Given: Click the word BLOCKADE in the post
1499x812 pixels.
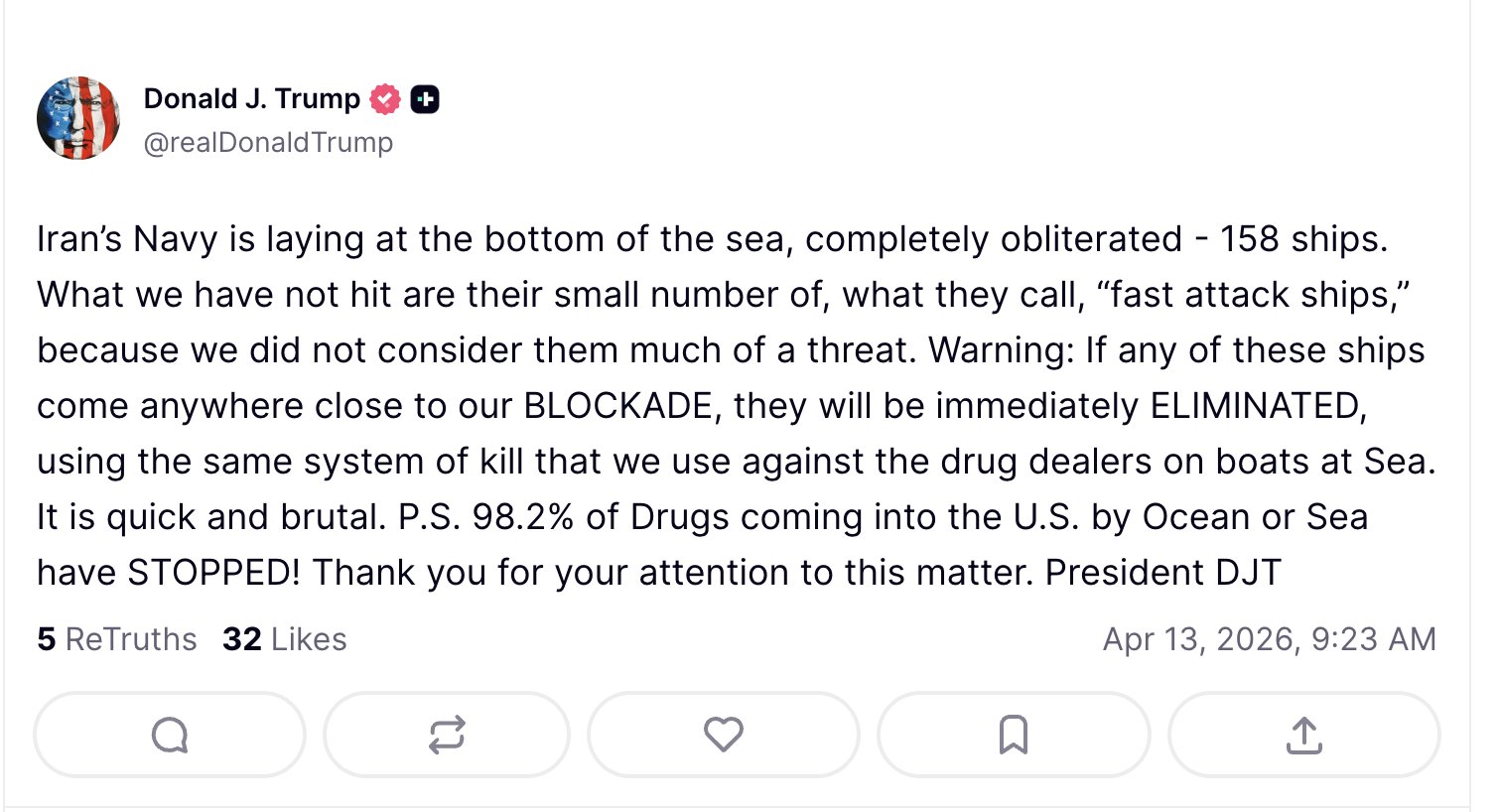Looking at the screenshot, I should click(x=619, y=406).
